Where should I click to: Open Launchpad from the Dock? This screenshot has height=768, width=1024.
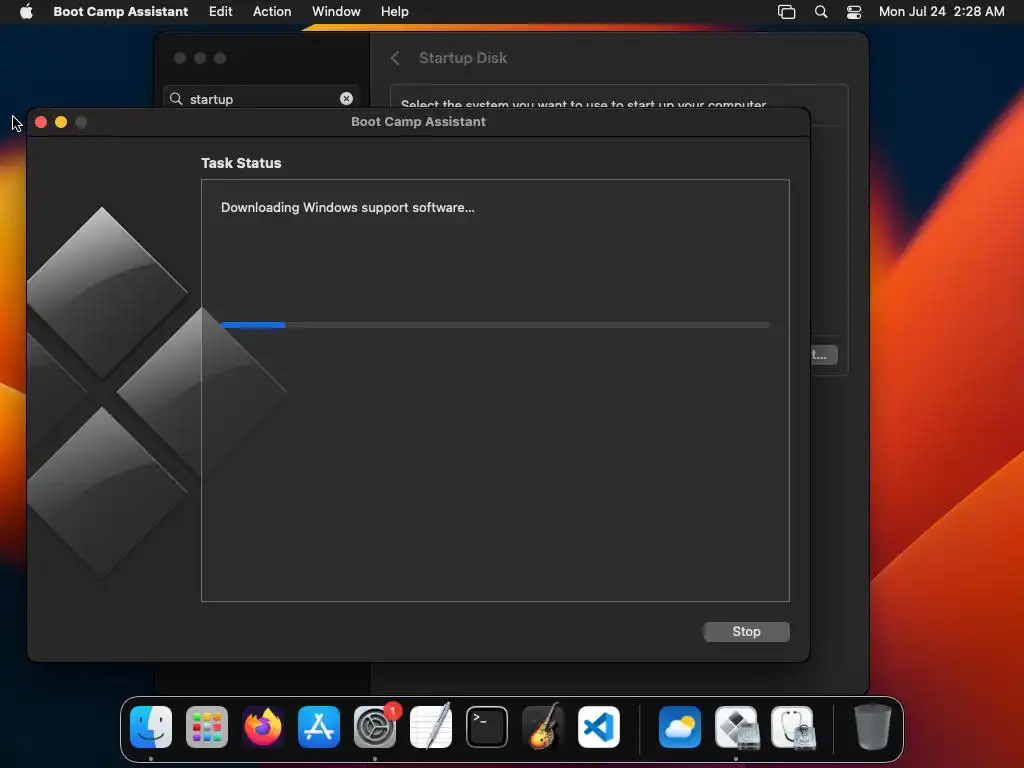pos(207,727)
